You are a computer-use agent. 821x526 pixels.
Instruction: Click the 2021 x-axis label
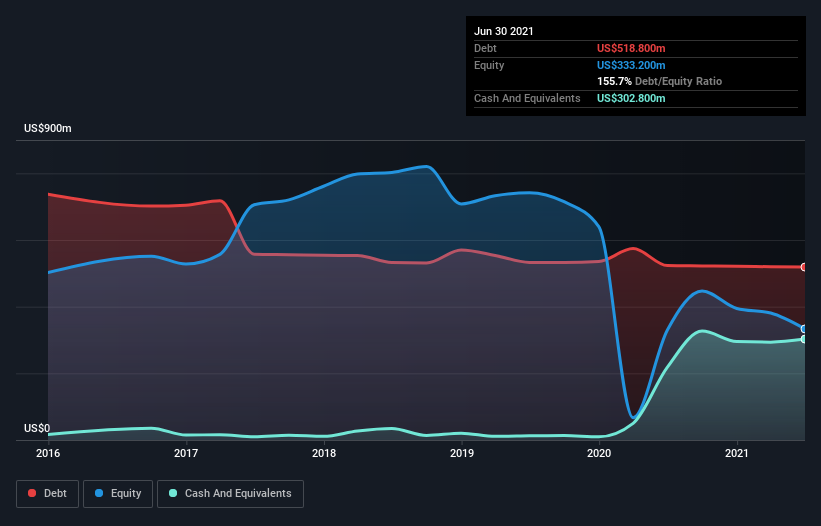pyautogui.click(x=737, y=453)
